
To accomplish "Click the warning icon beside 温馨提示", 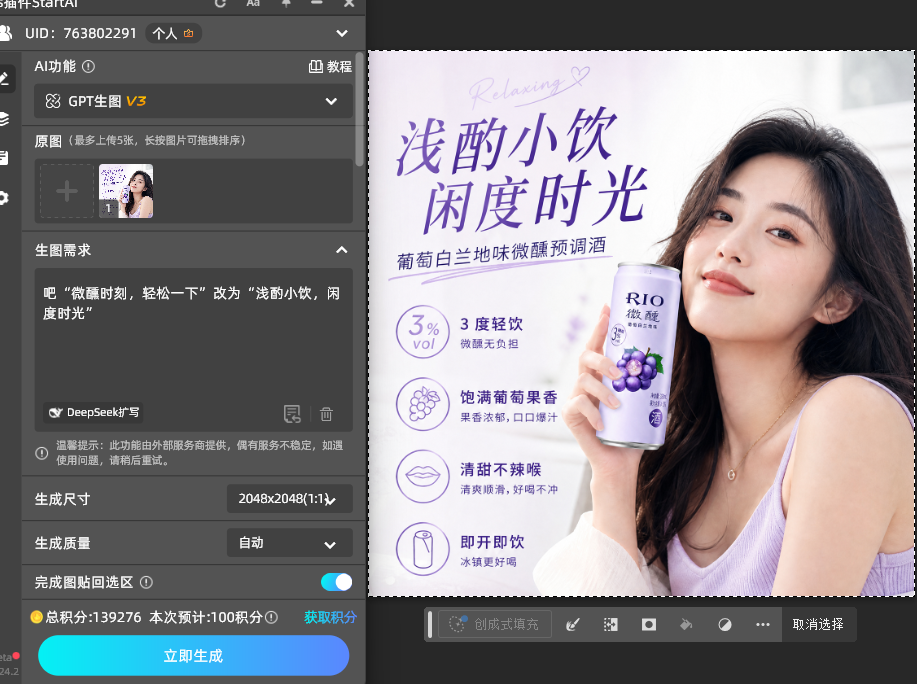I will [x=42, y=453].
